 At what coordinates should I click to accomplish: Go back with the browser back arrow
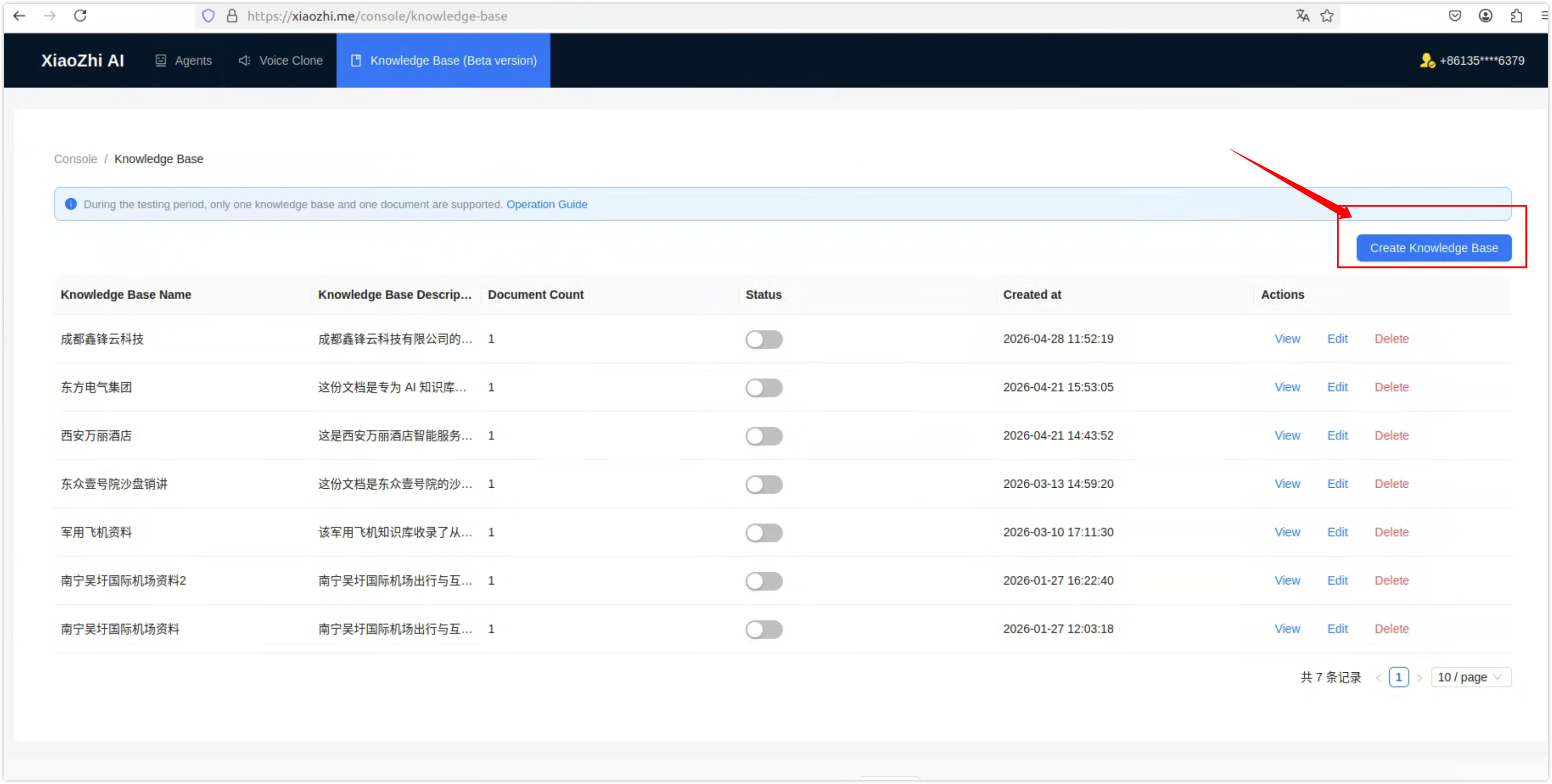[19, 16]
